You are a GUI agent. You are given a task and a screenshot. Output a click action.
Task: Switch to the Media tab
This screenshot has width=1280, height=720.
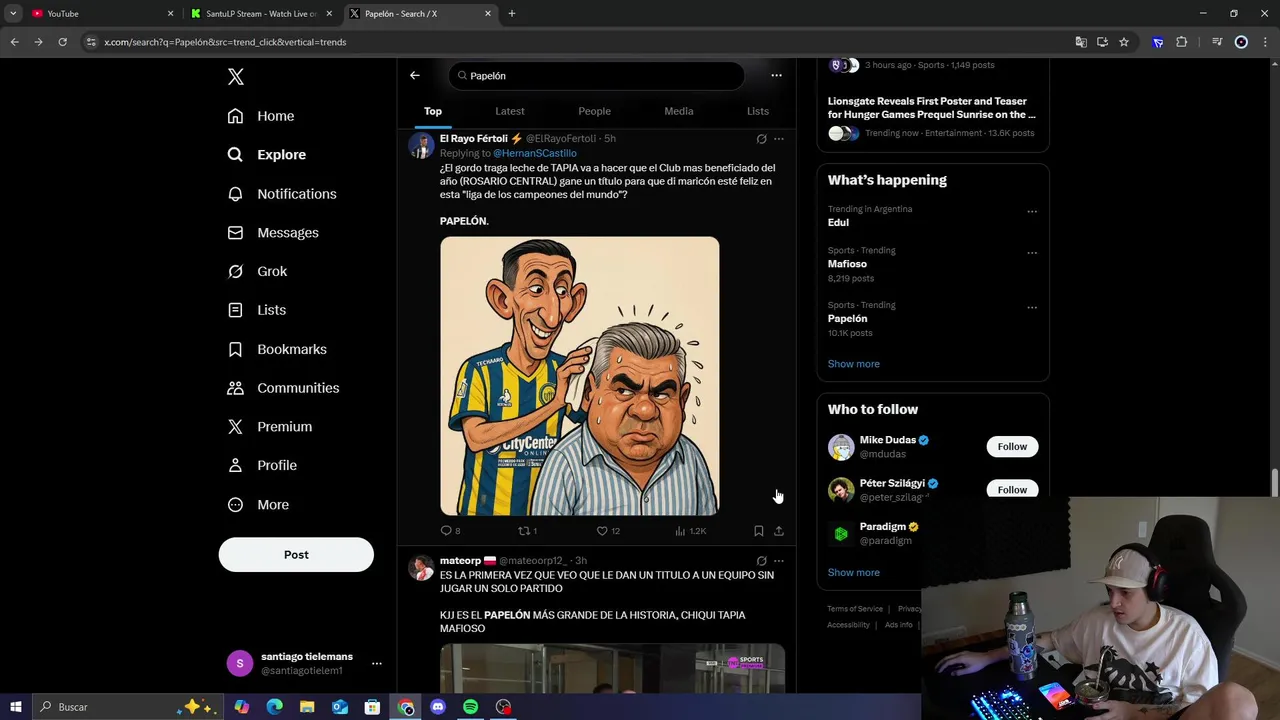[679, 111]
